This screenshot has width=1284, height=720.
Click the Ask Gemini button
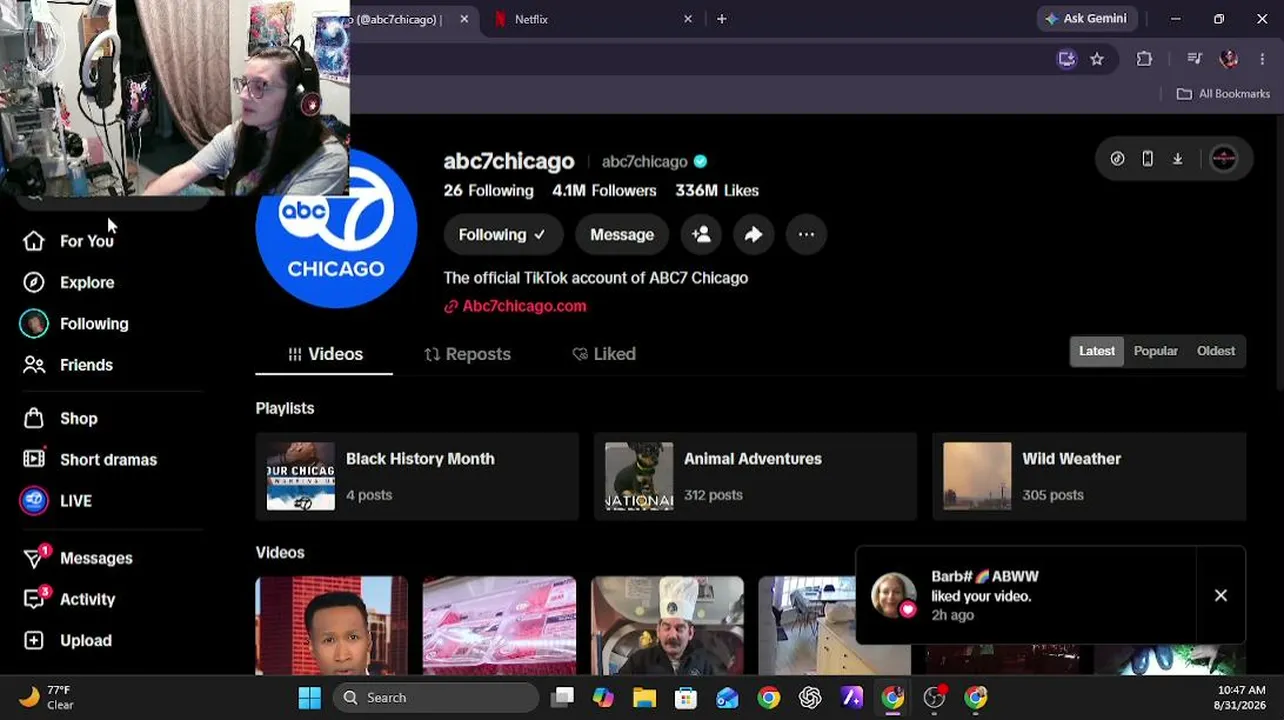(1086, 19)
